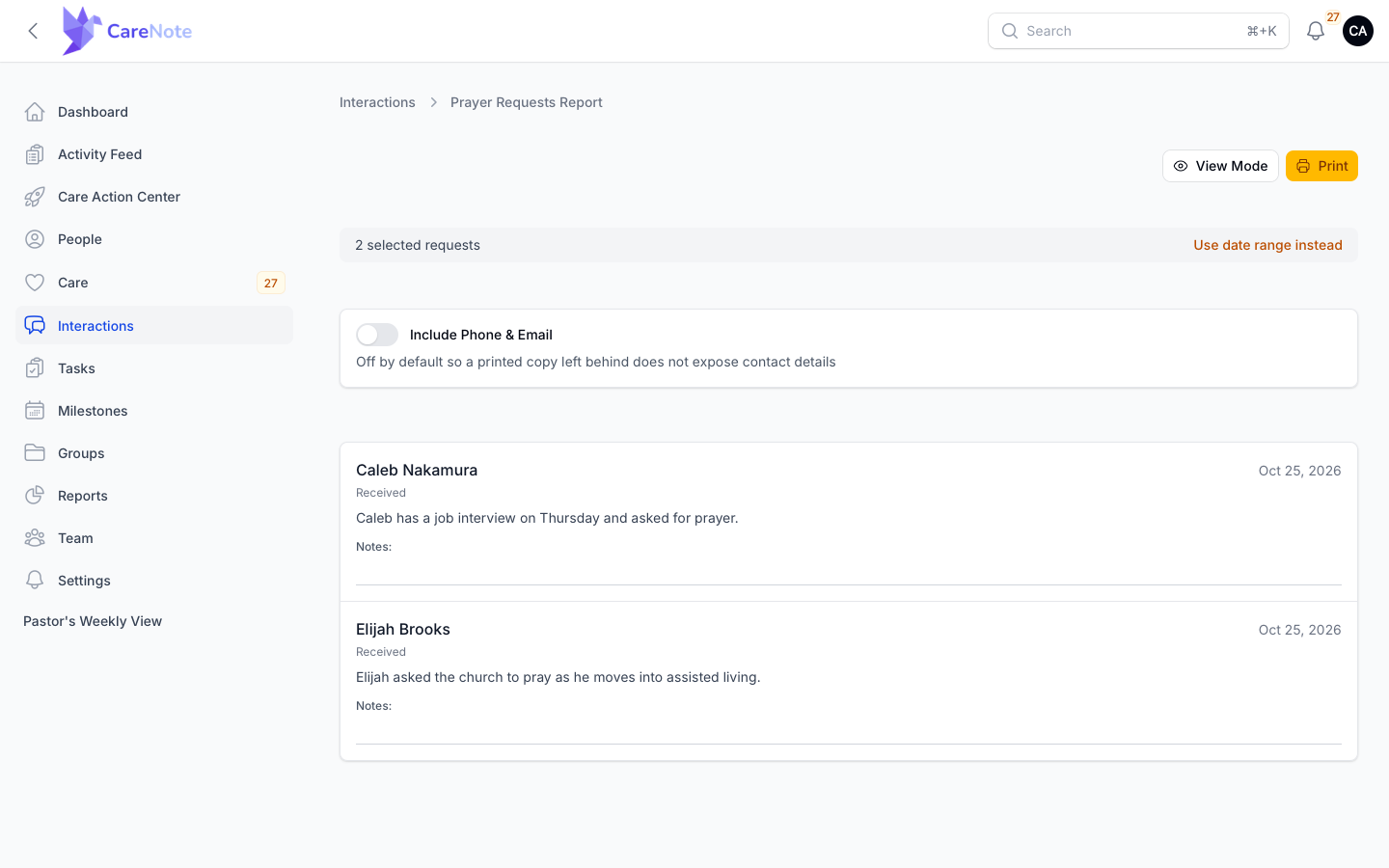Click the Care heart icon
Screen dimensions: 1389x868
coord(35,283)
